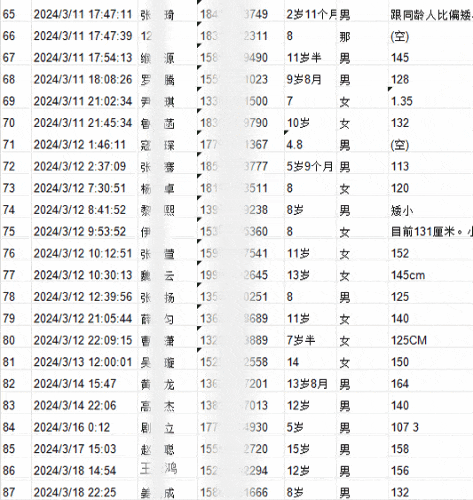
Task: Select age cell 7 in row 69
Action: 311,101
